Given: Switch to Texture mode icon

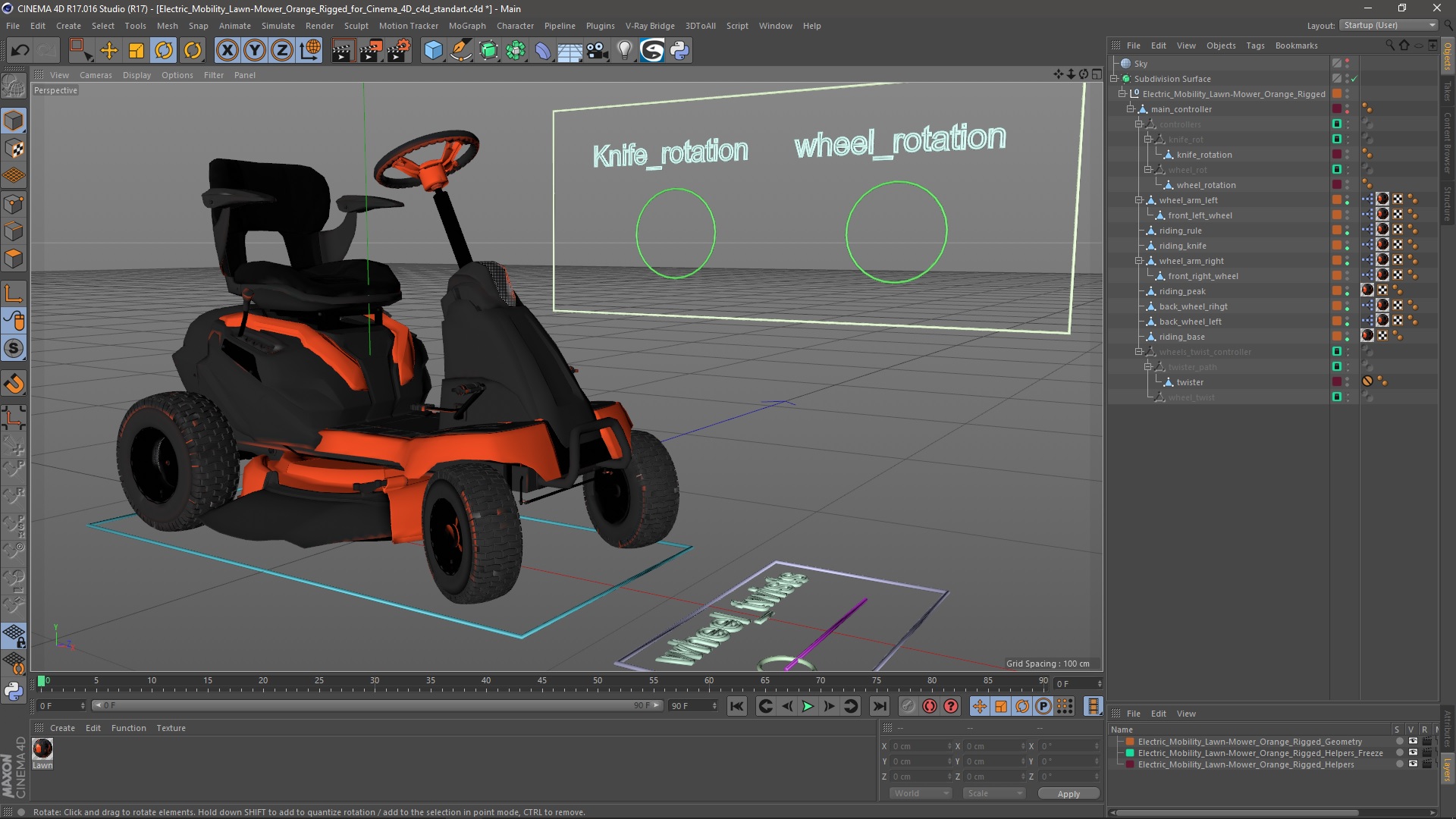Looking at the screenshot, I should (14, 149).
